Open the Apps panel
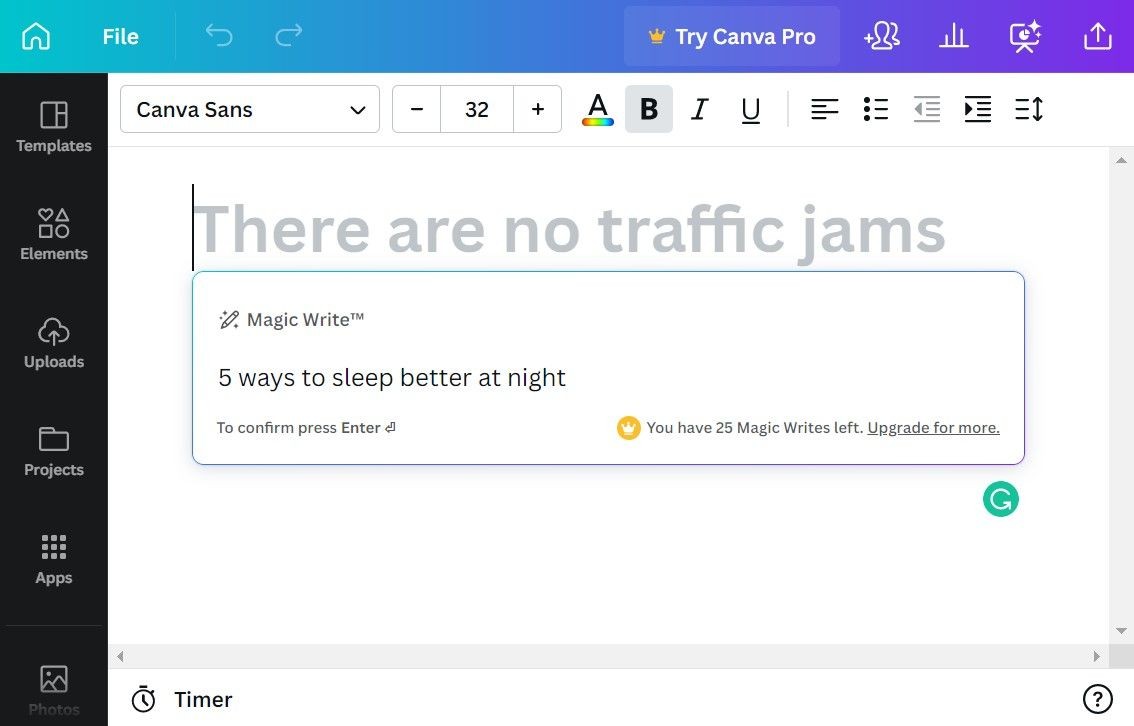1134x726 pixels. (x=54, y=559)
